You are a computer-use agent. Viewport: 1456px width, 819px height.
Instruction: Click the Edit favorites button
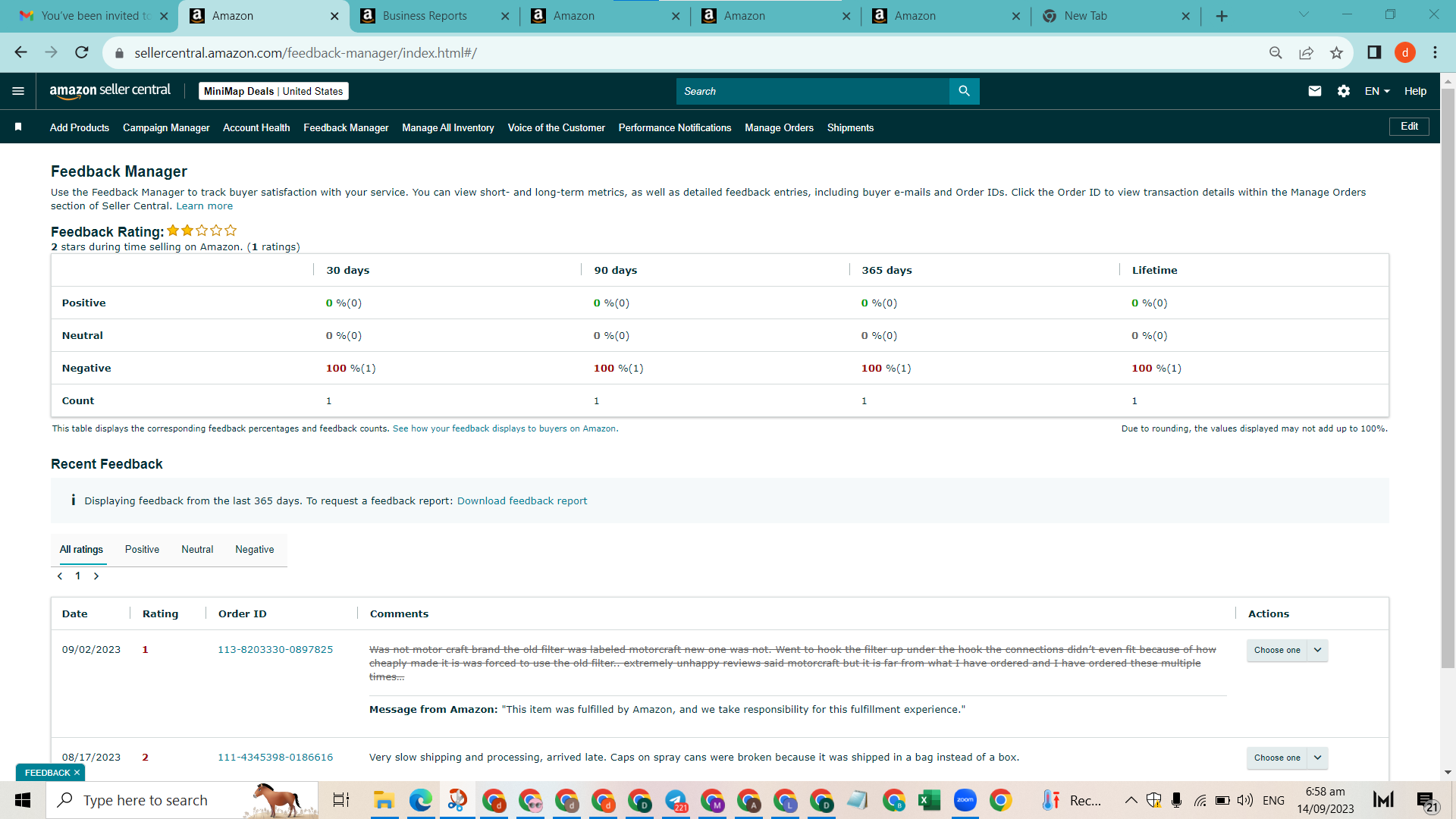1409,127
